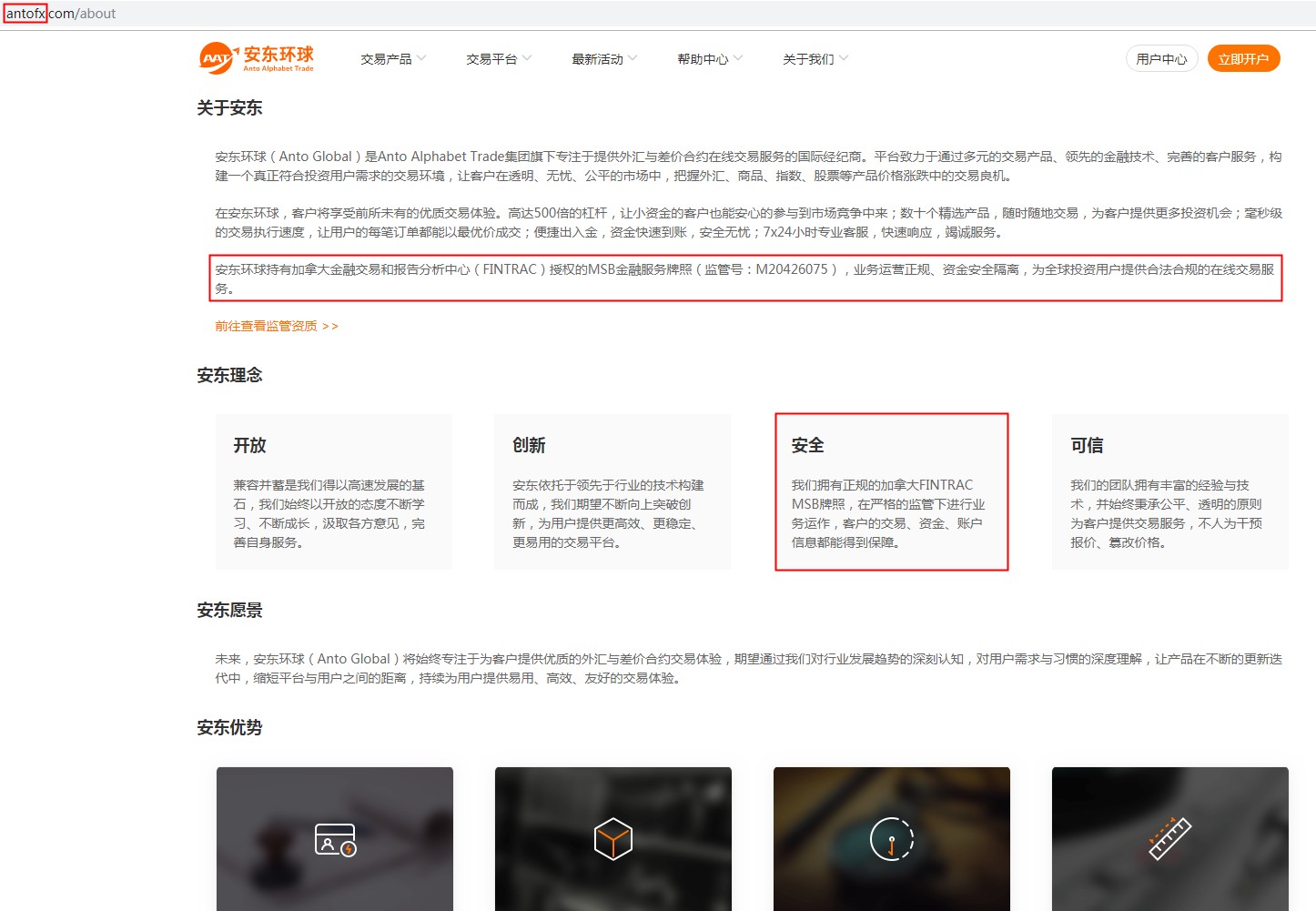Click the orange cube icon in 安东优势
The height and width of the screenshot is (911, 1316).
pos(613,838)
